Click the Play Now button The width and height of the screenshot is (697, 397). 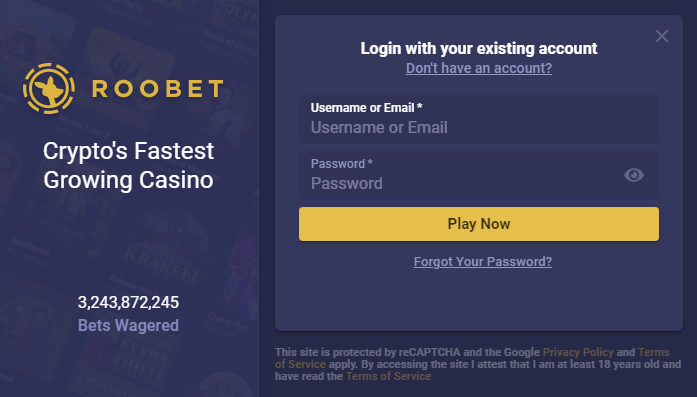pyautogui.click(x=479, y=224)
